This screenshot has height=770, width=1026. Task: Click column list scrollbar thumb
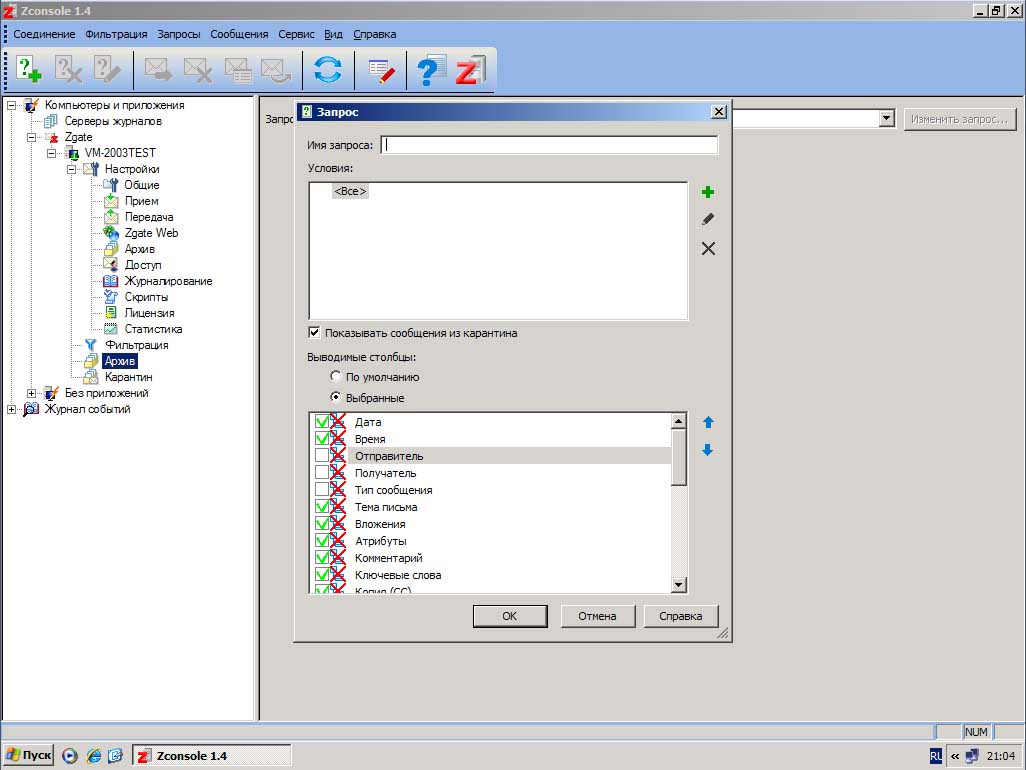coord(679,457)
